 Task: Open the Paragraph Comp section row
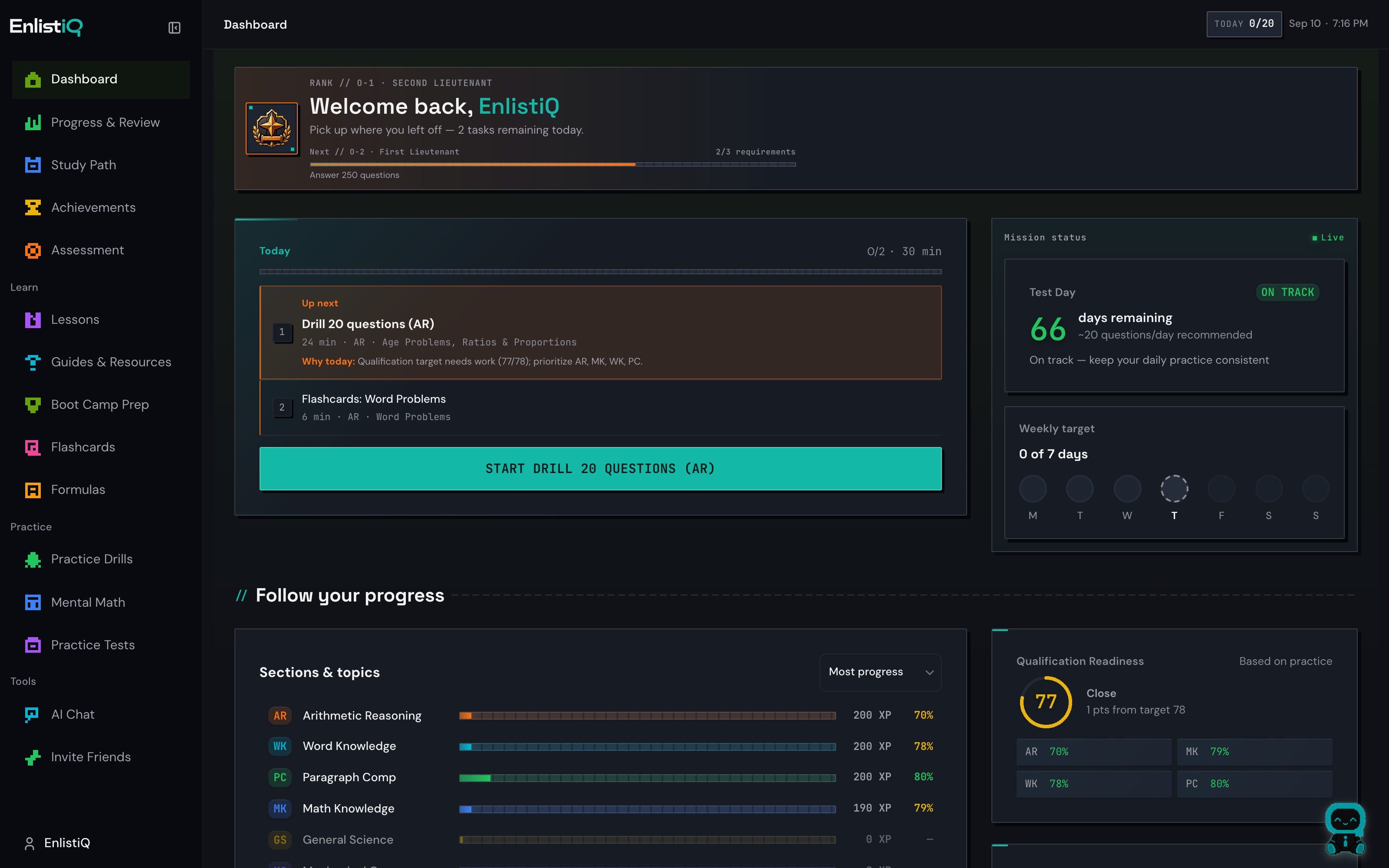coord(600,777)
